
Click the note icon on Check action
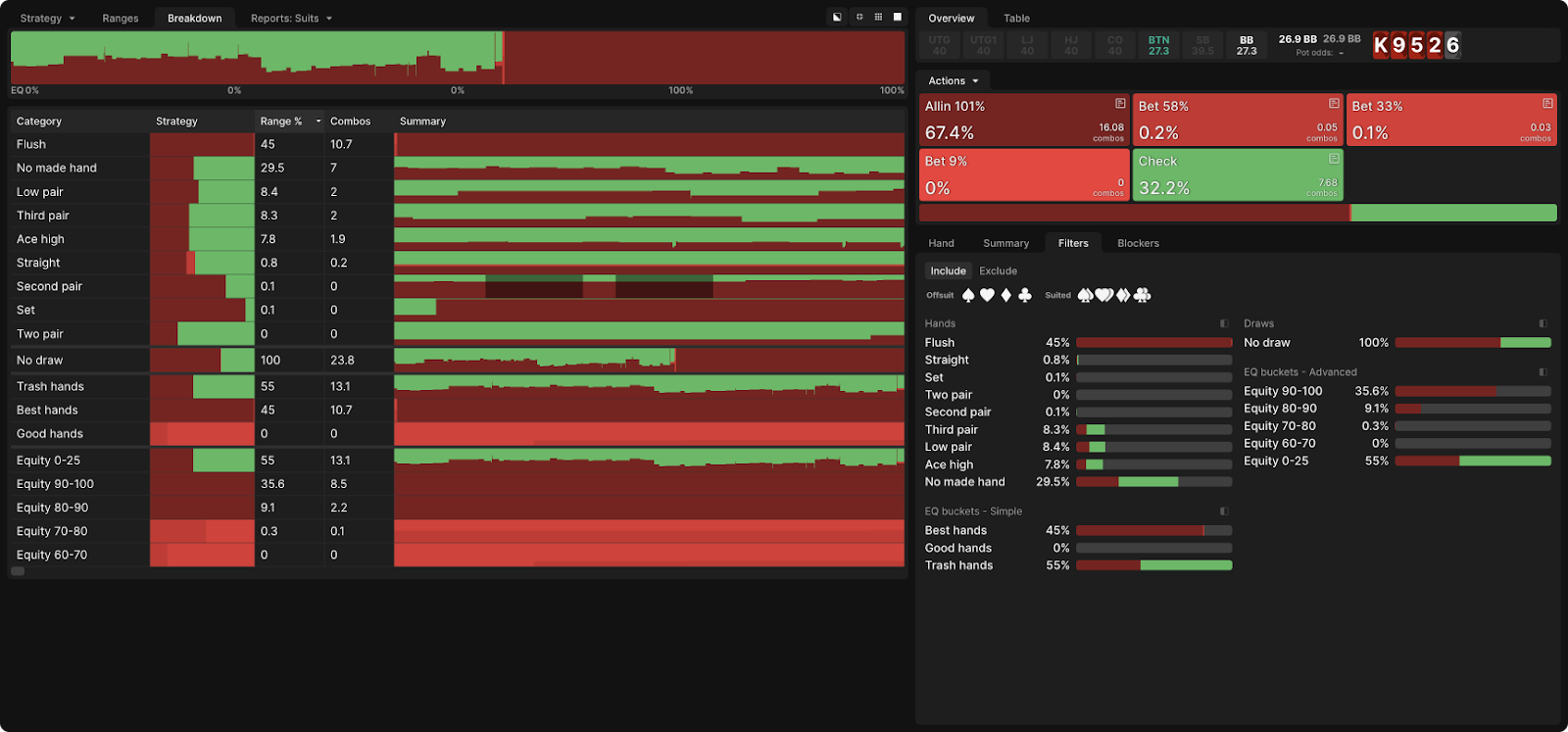(x=1334, y=159)
